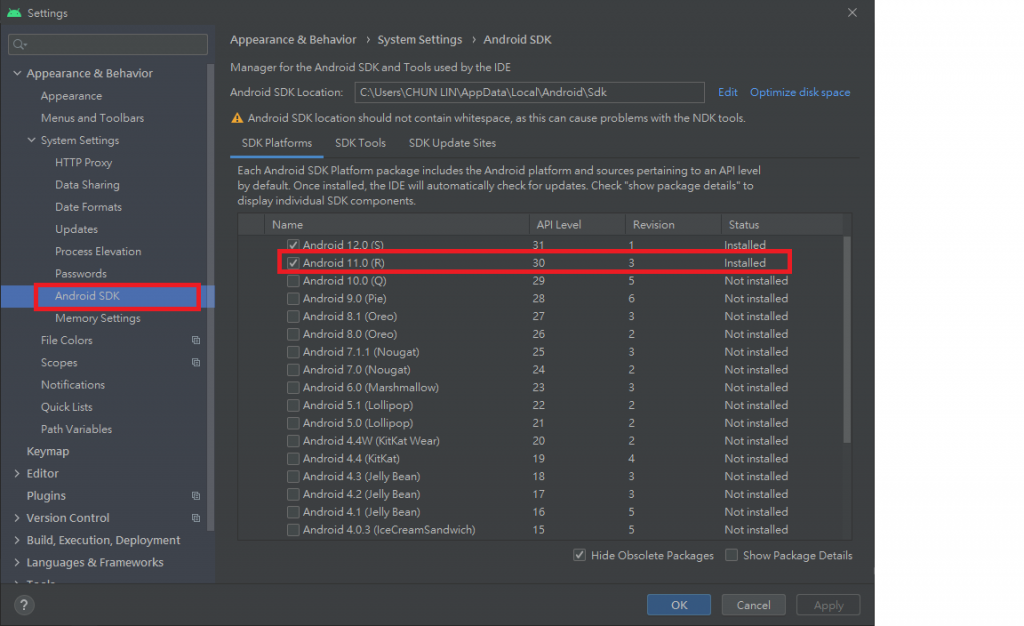Expand the Build, Execution, Deployment node
The height and width of the screenshot is (626, 1024).
(17, 540)
